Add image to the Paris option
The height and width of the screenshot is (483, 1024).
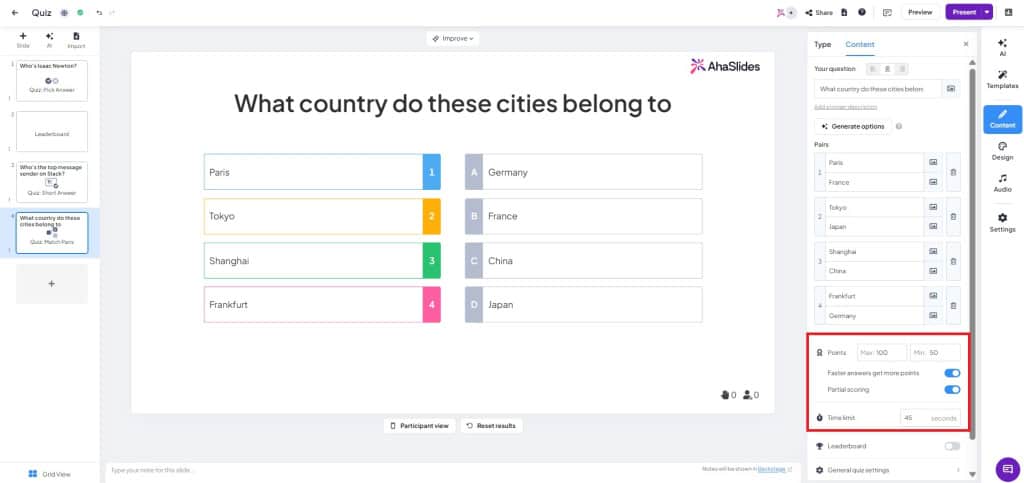tap(933, 163)
